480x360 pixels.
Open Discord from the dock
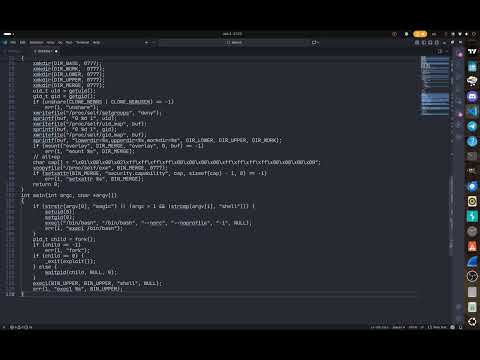tap(472, 96)
